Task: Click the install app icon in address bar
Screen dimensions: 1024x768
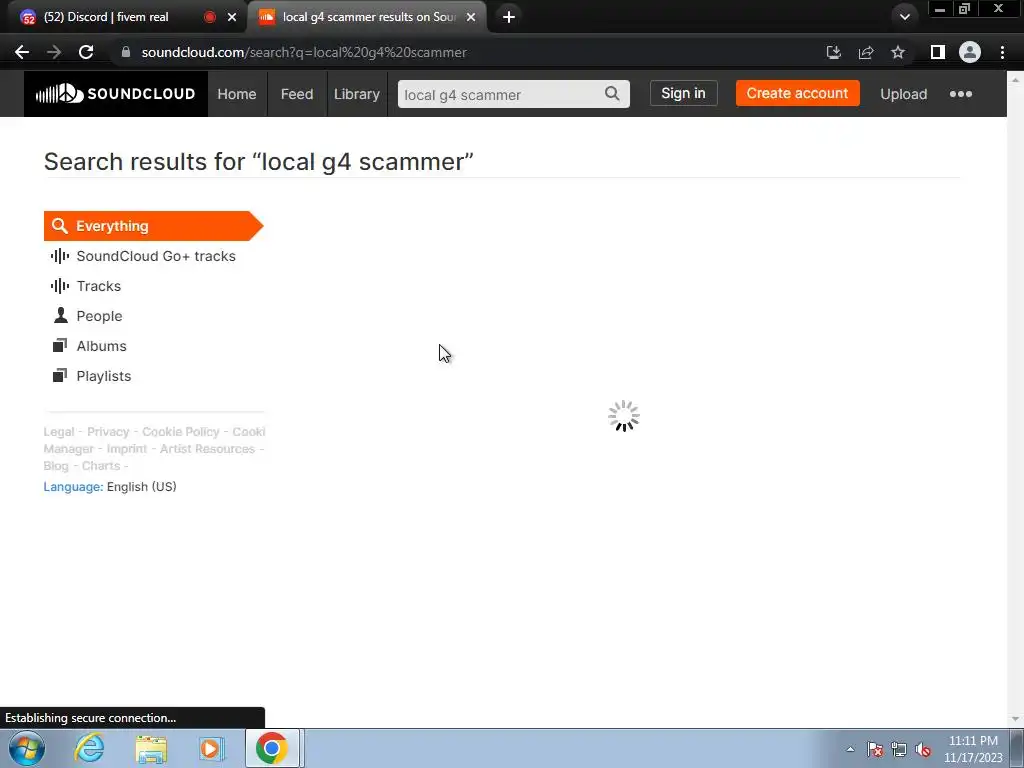Action: point(833,52)
